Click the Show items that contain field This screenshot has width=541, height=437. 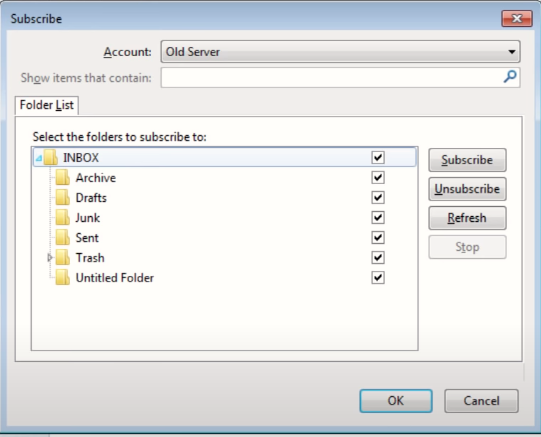pyautogui.click(x=340, y=78)
